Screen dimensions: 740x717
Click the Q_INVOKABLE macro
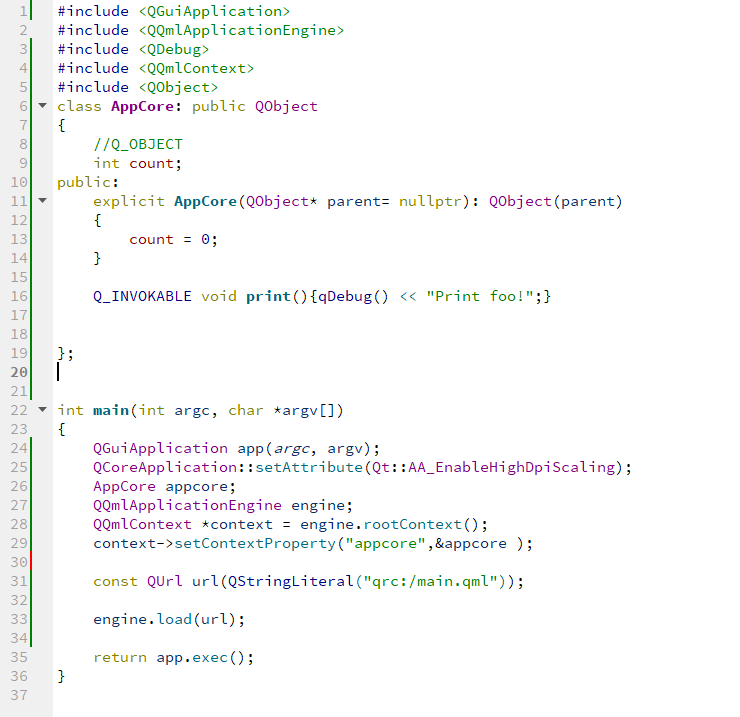[x=143, y=296]
